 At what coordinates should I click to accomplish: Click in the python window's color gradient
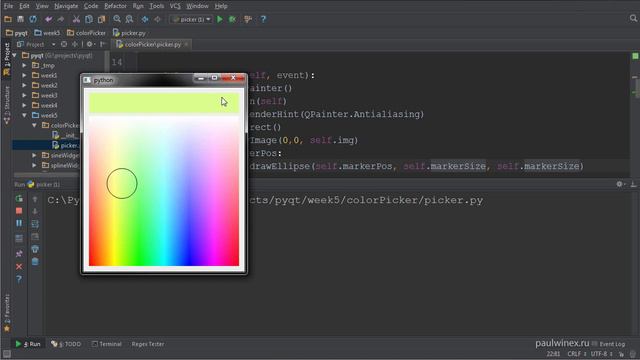[164, 191]
